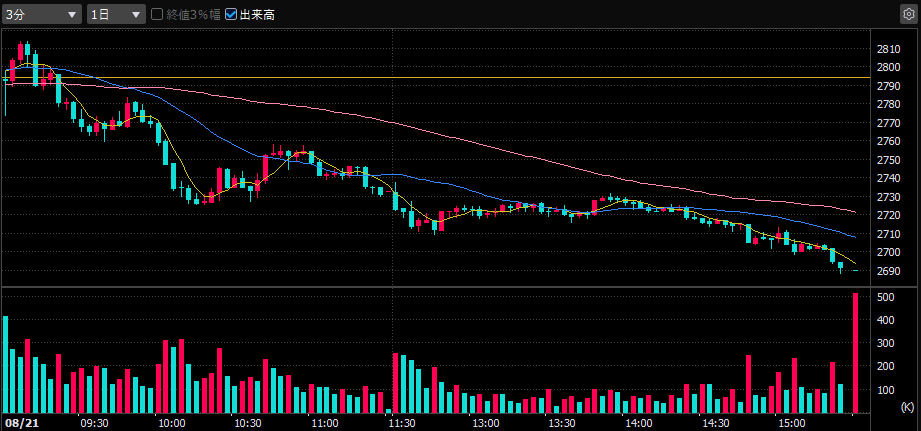The image size is (921, 431).
Task: Click the 2750 price axis label
Action: [x=889, y=160]
